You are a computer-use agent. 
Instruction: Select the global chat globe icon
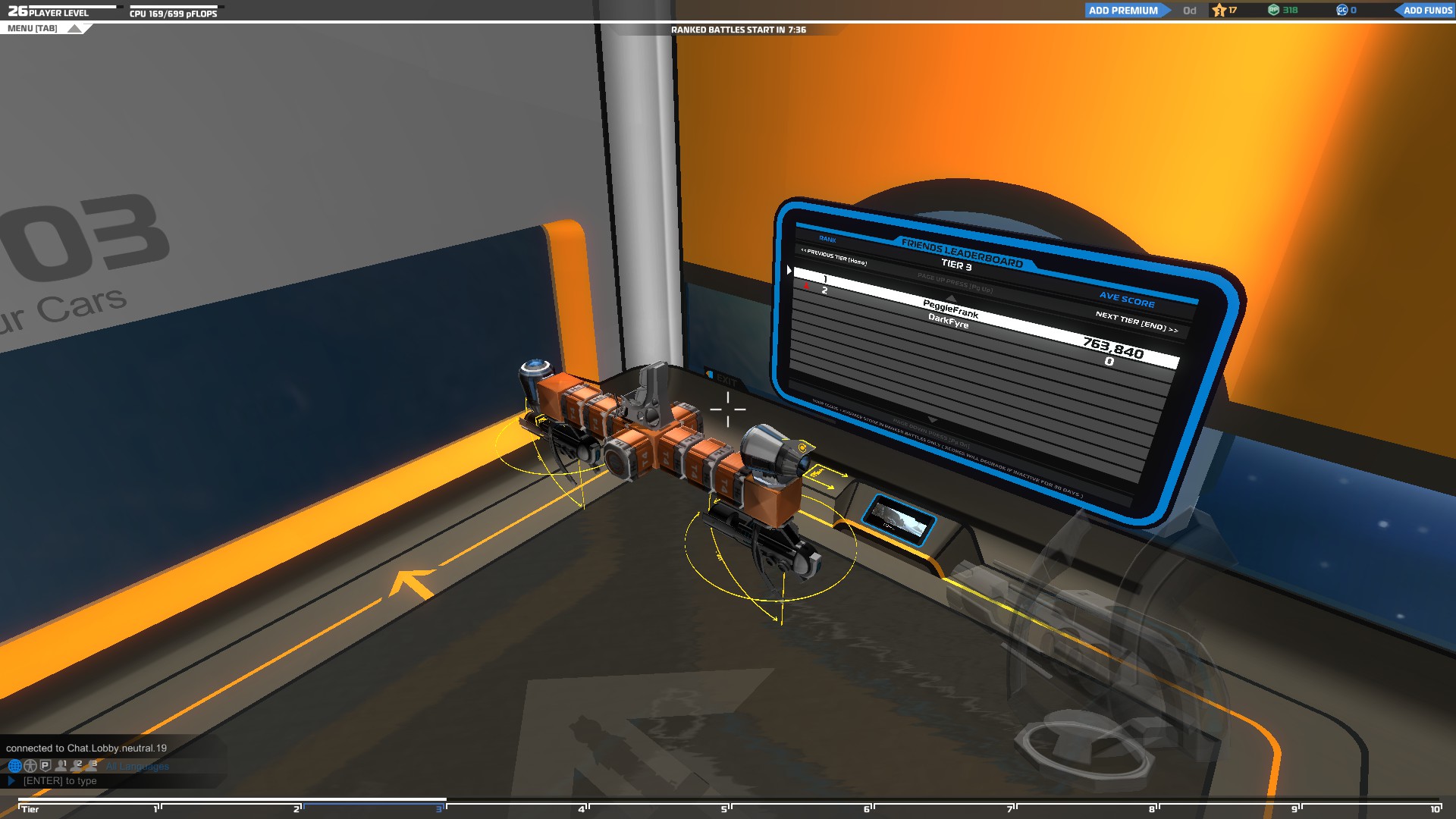(14, 766)
